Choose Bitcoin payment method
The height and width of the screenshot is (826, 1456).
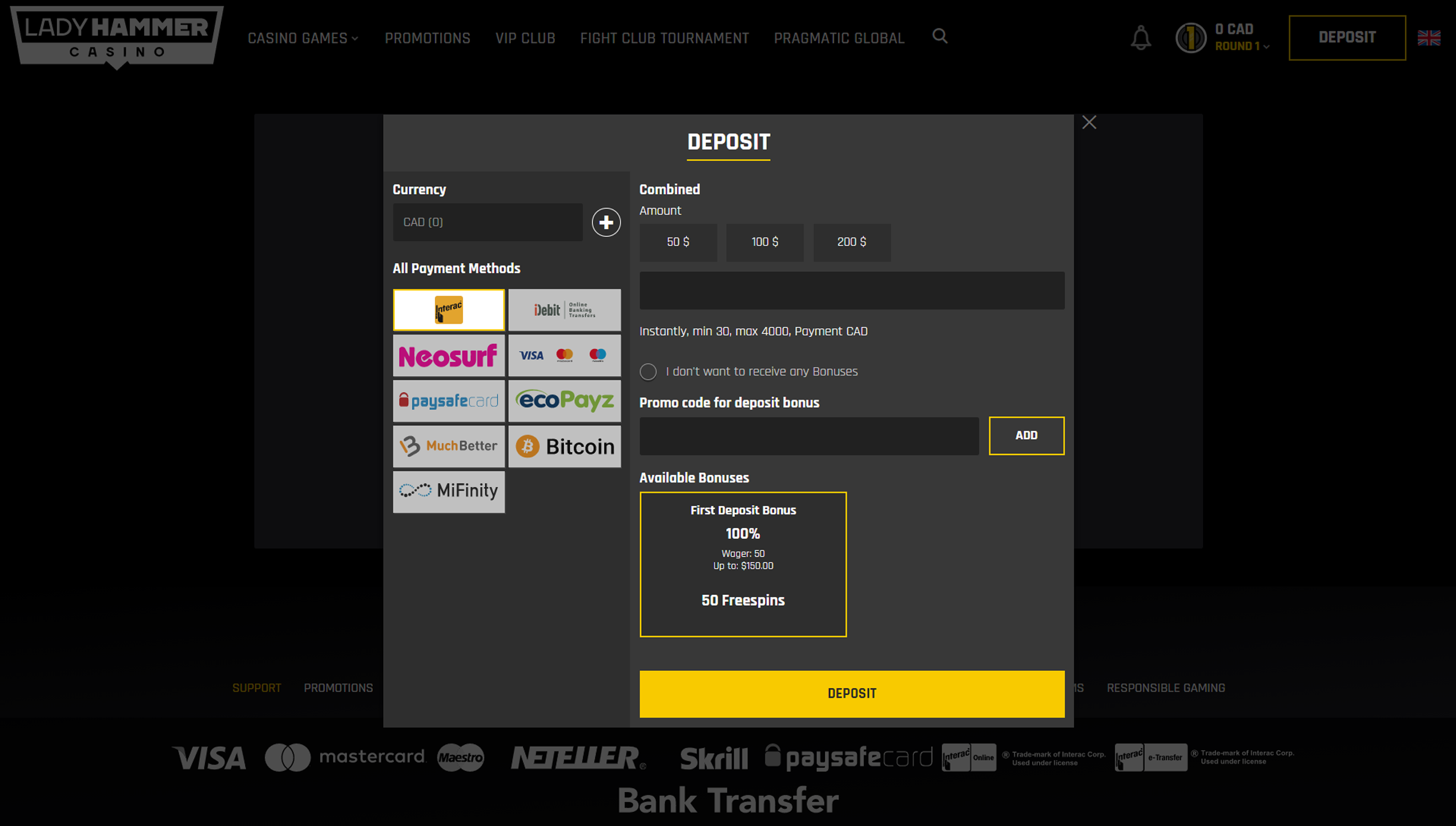point(564,446)
